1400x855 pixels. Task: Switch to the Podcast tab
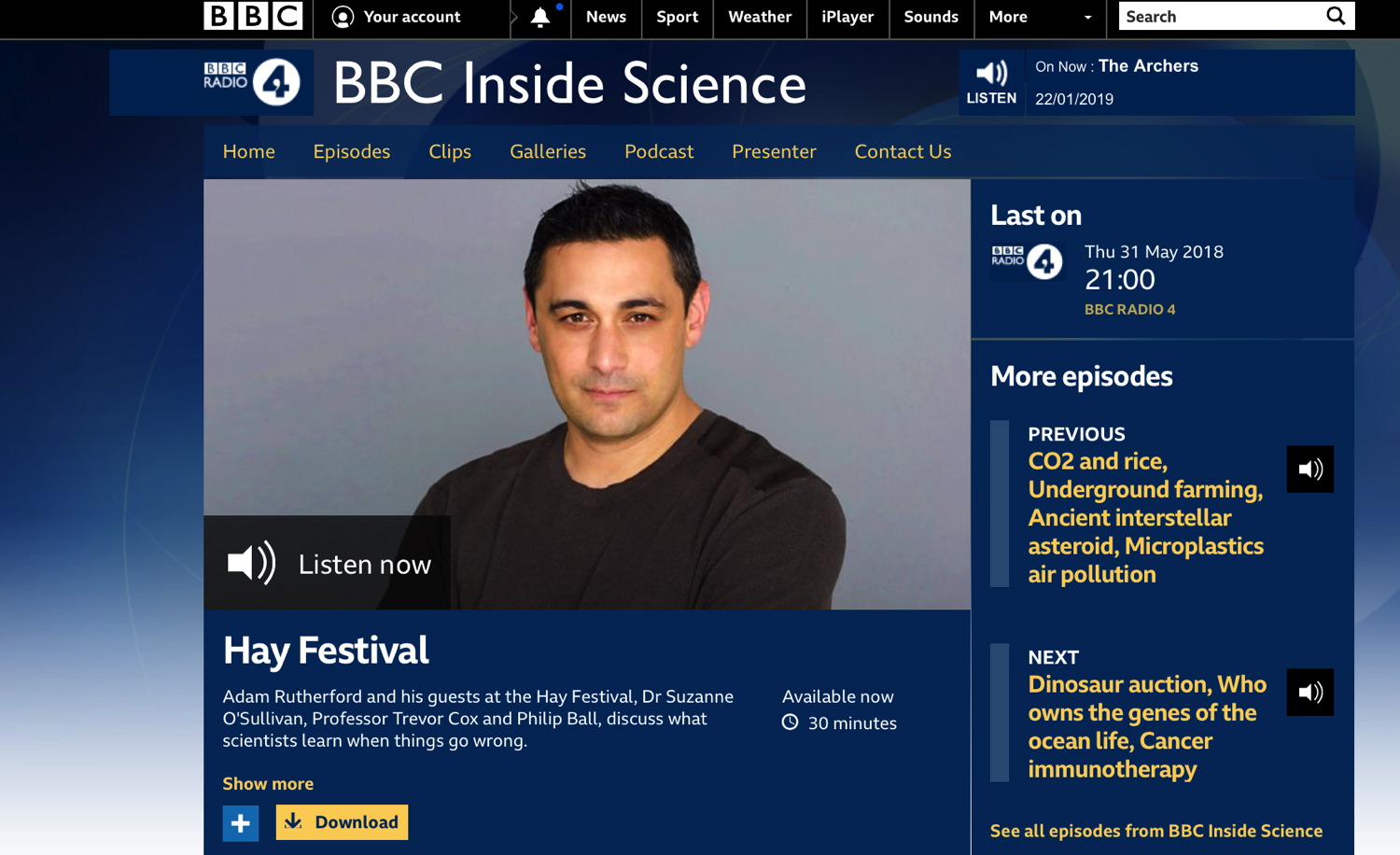659,151
